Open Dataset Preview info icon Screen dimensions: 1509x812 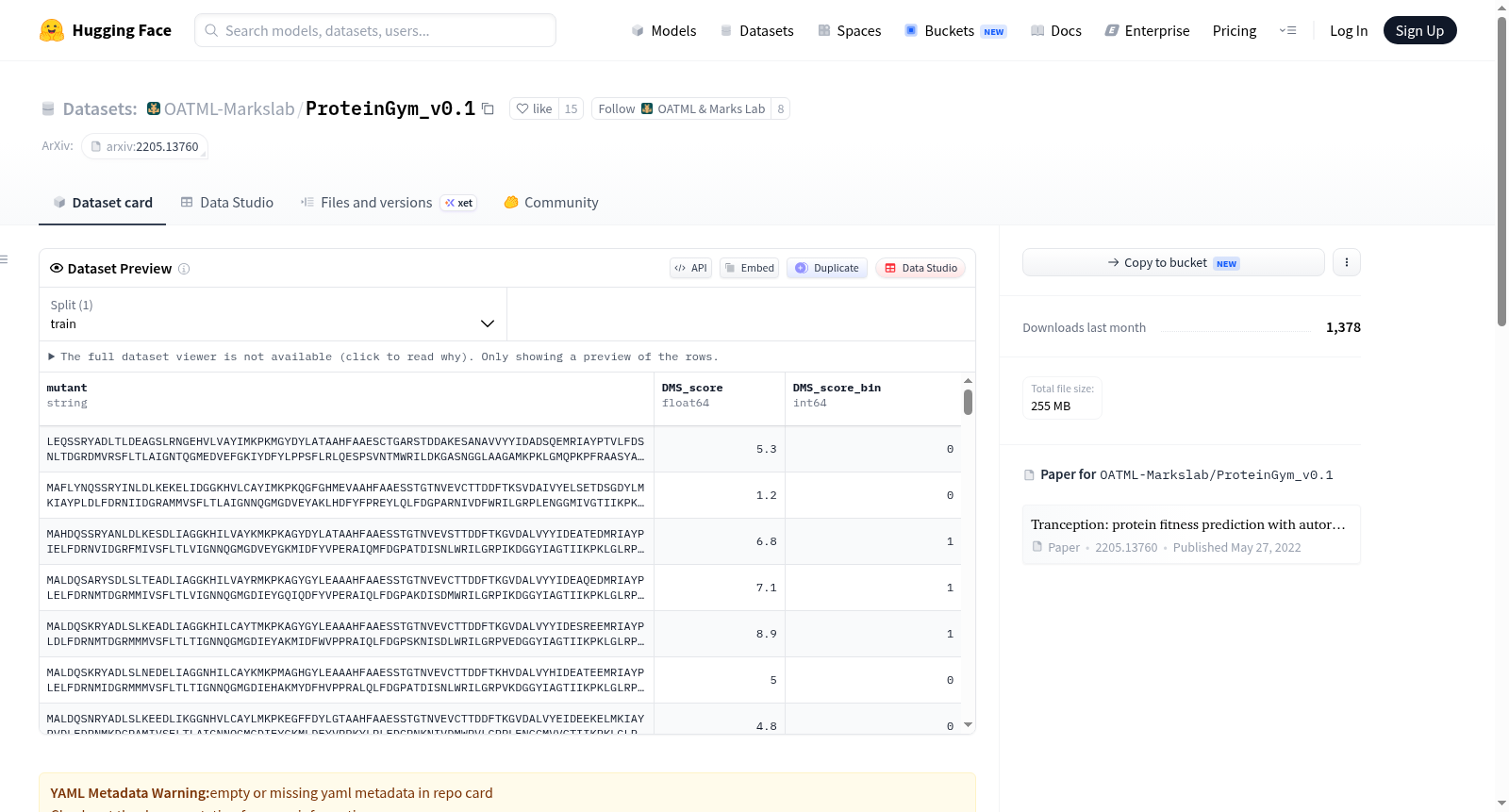tap(184, 269)
